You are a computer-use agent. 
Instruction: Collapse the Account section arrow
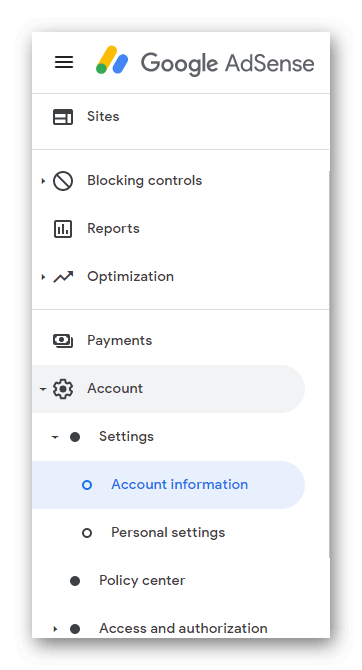pos(43,389)
